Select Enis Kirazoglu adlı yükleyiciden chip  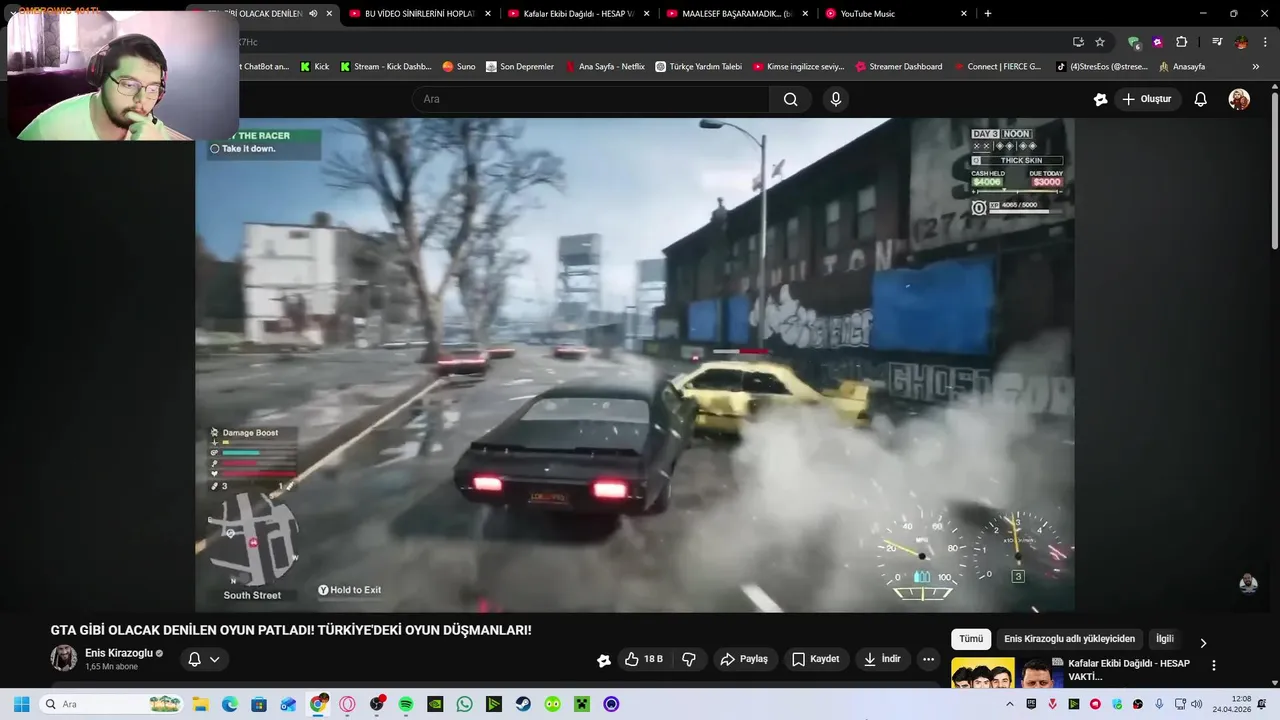click(x=1069, y=639)
